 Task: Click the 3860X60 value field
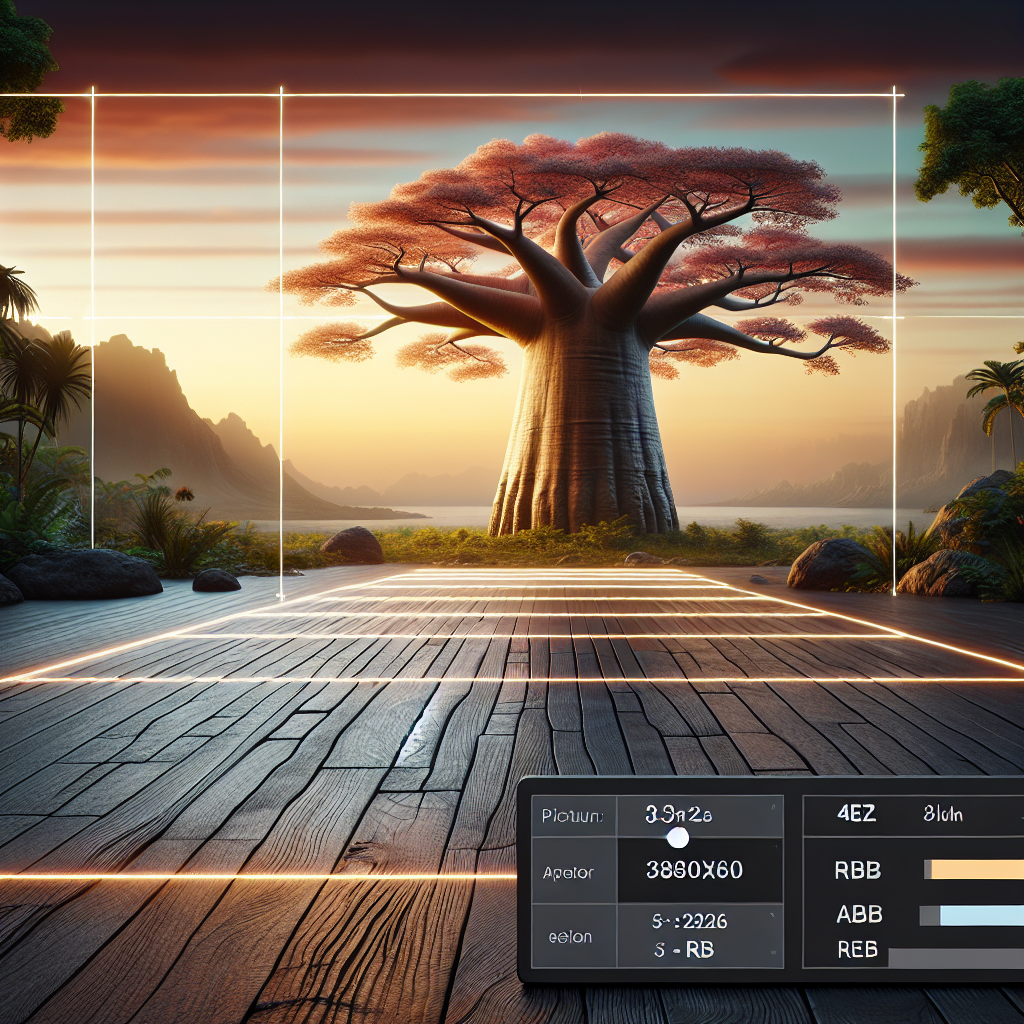[699, 870]
